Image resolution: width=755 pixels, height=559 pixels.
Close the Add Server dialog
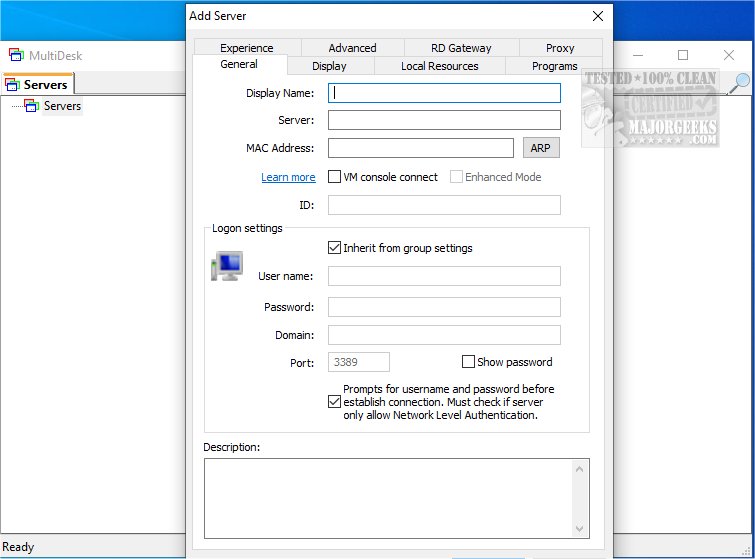598,16
